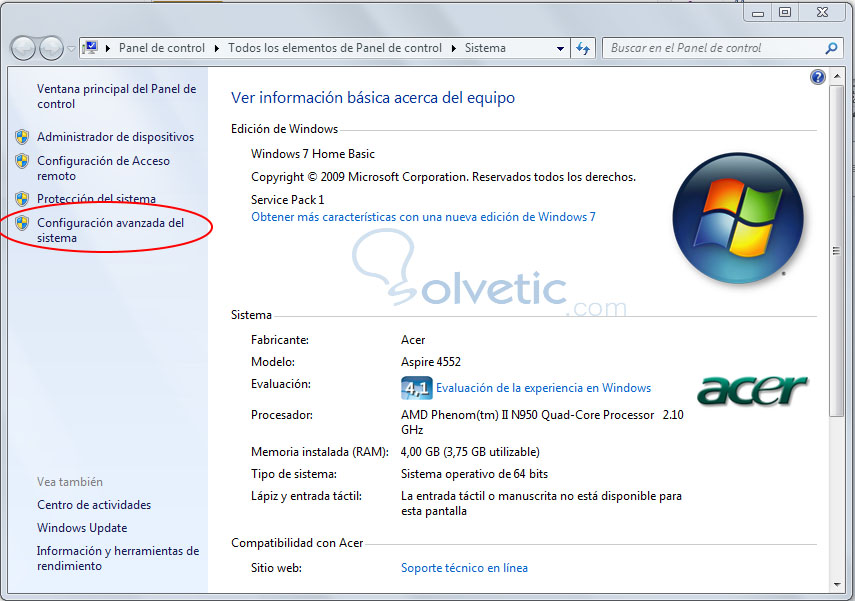This screenshot has width=855, height=601.
Task: Expand arrow before Sistema breadcrumb
Action: (x=454, y=49)
